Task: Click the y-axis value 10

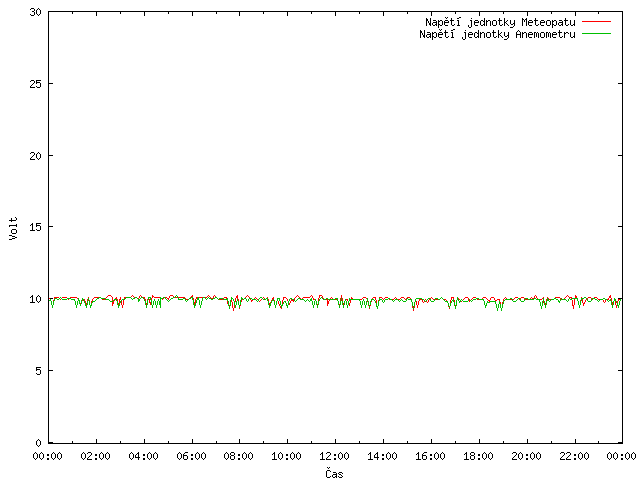Action: click(x=36, y=299)
